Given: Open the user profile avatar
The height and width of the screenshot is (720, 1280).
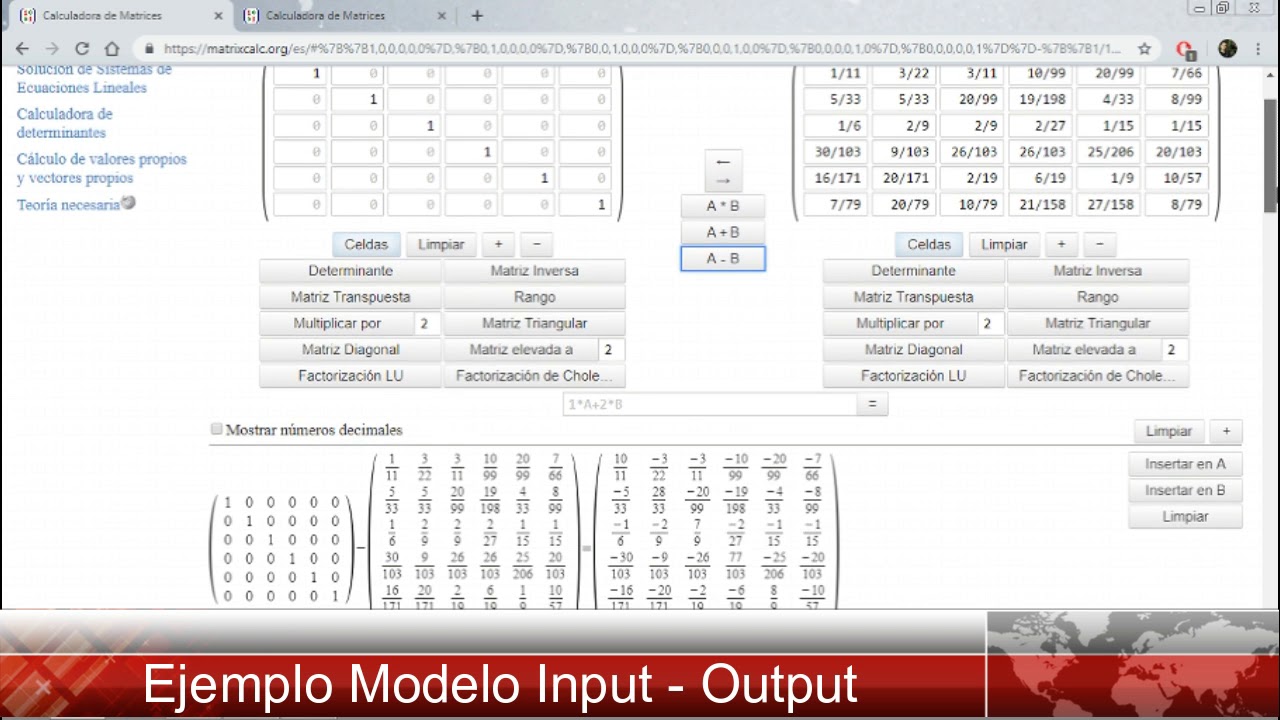Looking at the screenshot, I should click(1228, 48).
